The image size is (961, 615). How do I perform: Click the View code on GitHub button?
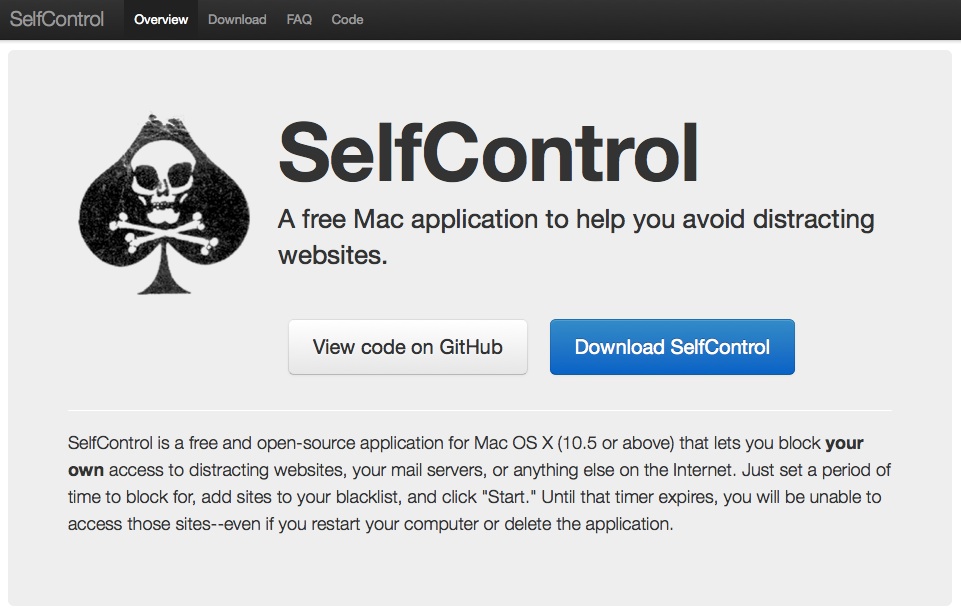click(x=408, y=347)
